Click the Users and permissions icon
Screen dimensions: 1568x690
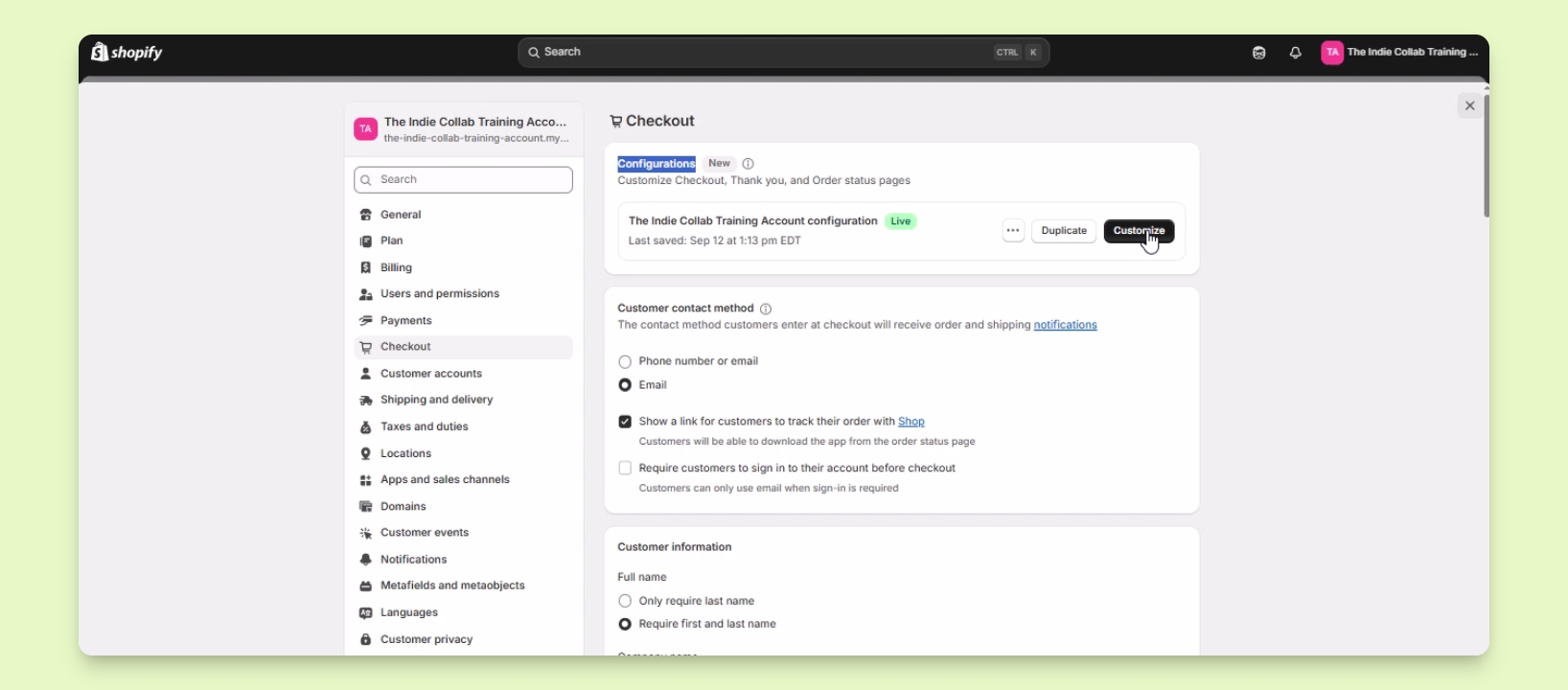[365, 294]
